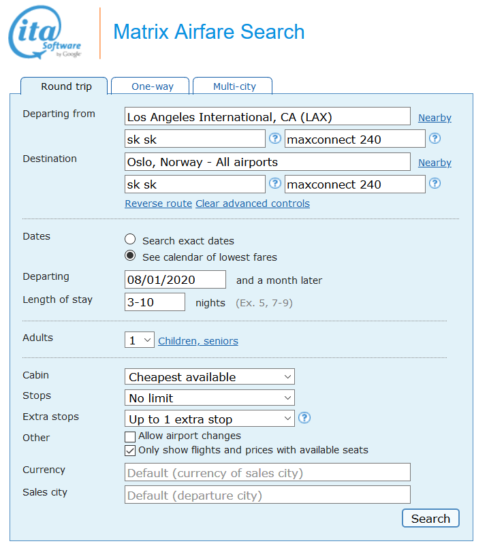Image resolution: width=489 pixels, height=550 pixels.
Task: Switch to the One-way tab
Action: pos(151,86)
